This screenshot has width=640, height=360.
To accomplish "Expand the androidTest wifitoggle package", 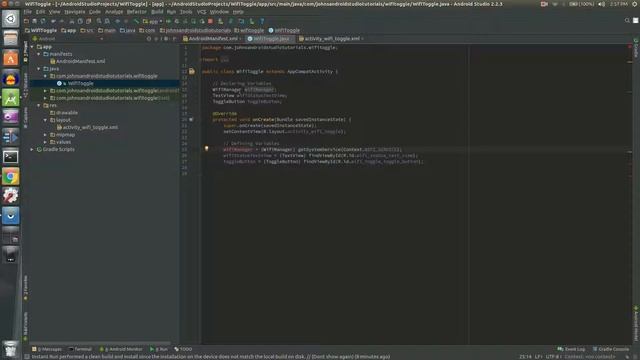I will pos(45,91).
